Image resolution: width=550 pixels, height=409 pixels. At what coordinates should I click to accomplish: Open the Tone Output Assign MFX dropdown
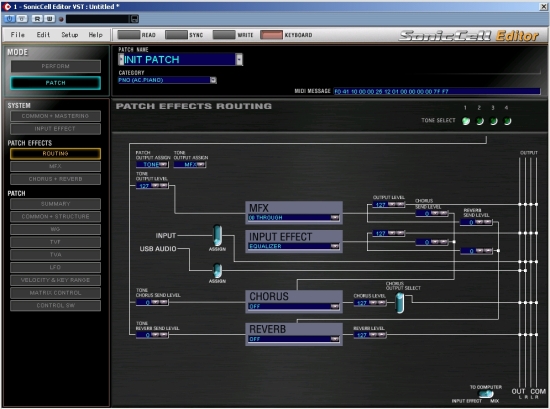(x=201, y=164)
